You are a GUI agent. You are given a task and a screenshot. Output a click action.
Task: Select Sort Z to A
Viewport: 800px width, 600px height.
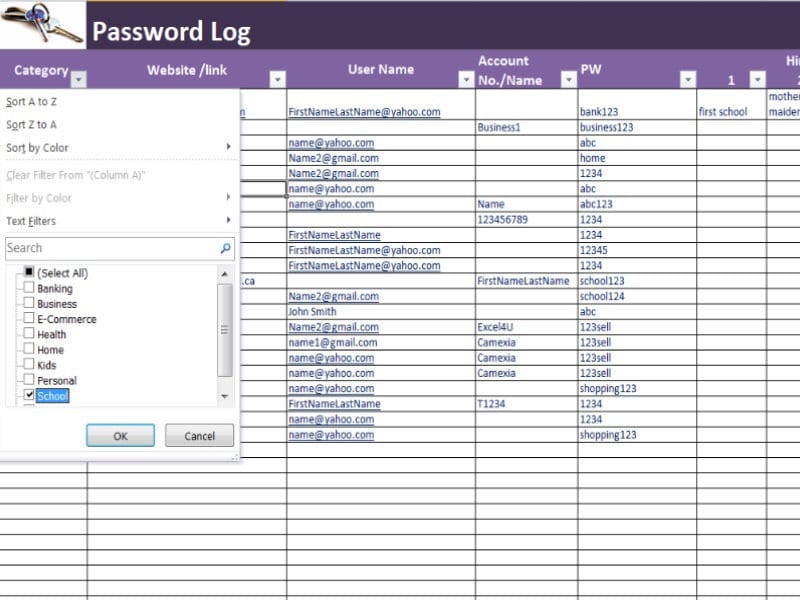point(30,124)
